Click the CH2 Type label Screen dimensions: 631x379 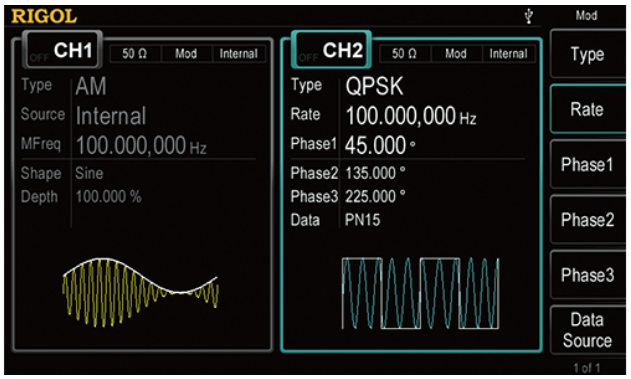pos(306,85)
